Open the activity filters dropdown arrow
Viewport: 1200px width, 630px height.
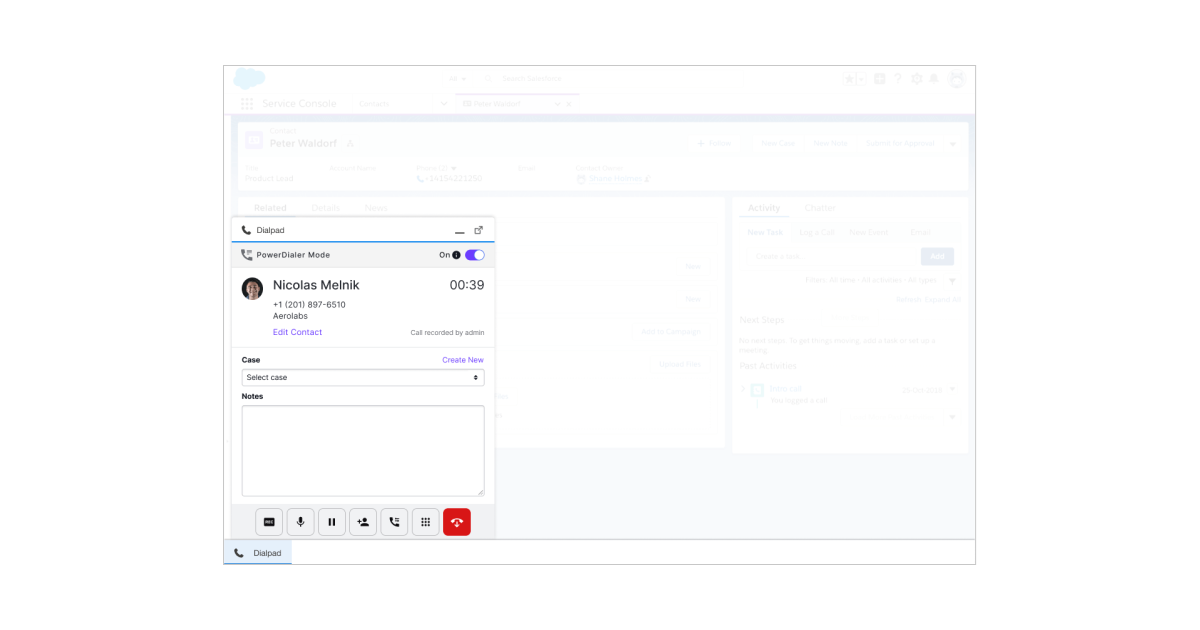pyautogui.click(x=952, y=281)
